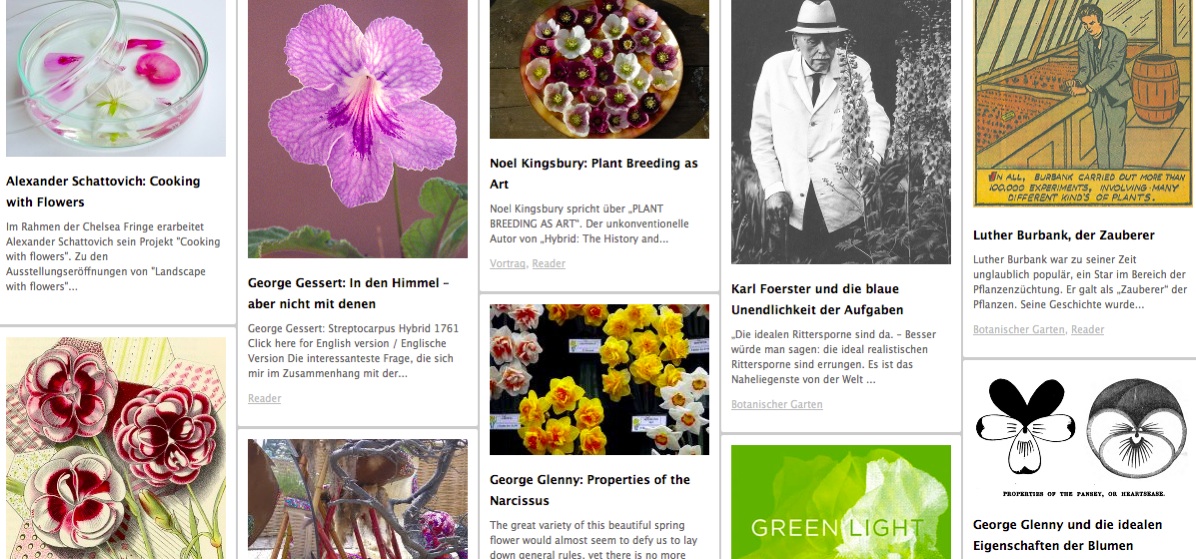Image resolution: width=1196 pixels, height=559 pixels.
Task: Open the petri dish flowers thumbnail
Action: (116, 78)
